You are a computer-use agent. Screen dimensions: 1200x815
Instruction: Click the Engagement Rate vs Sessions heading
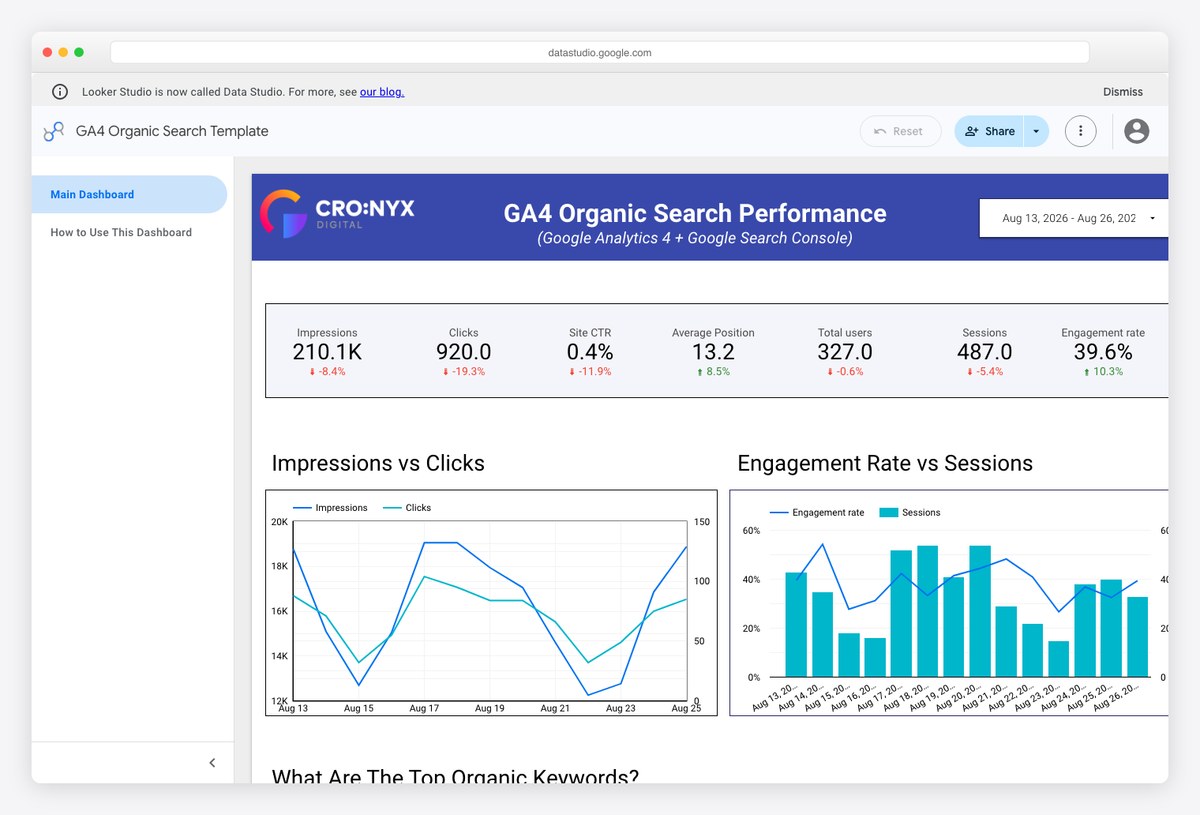[x=885, y=463]
